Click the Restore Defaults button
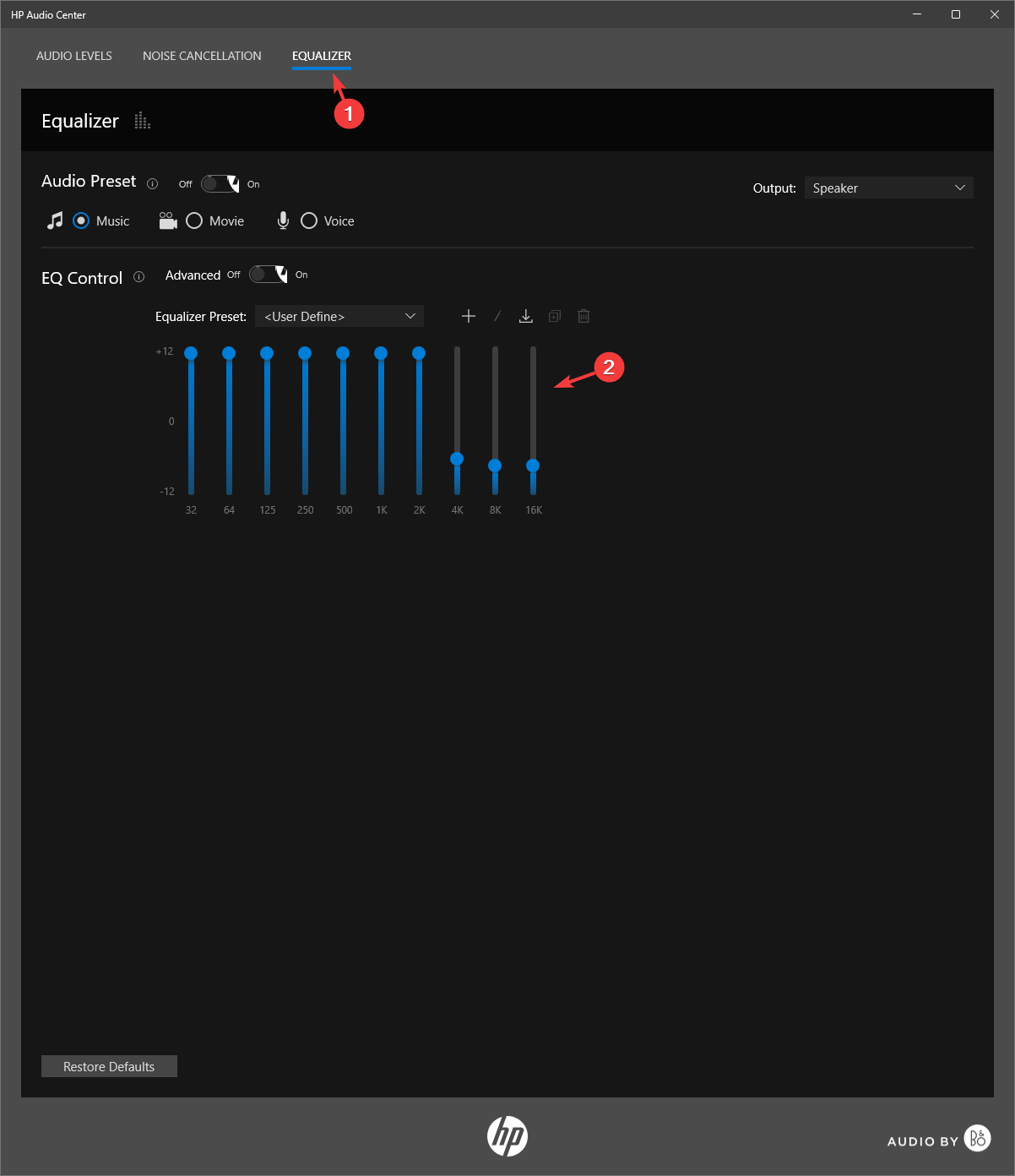 click(109, 1066)
